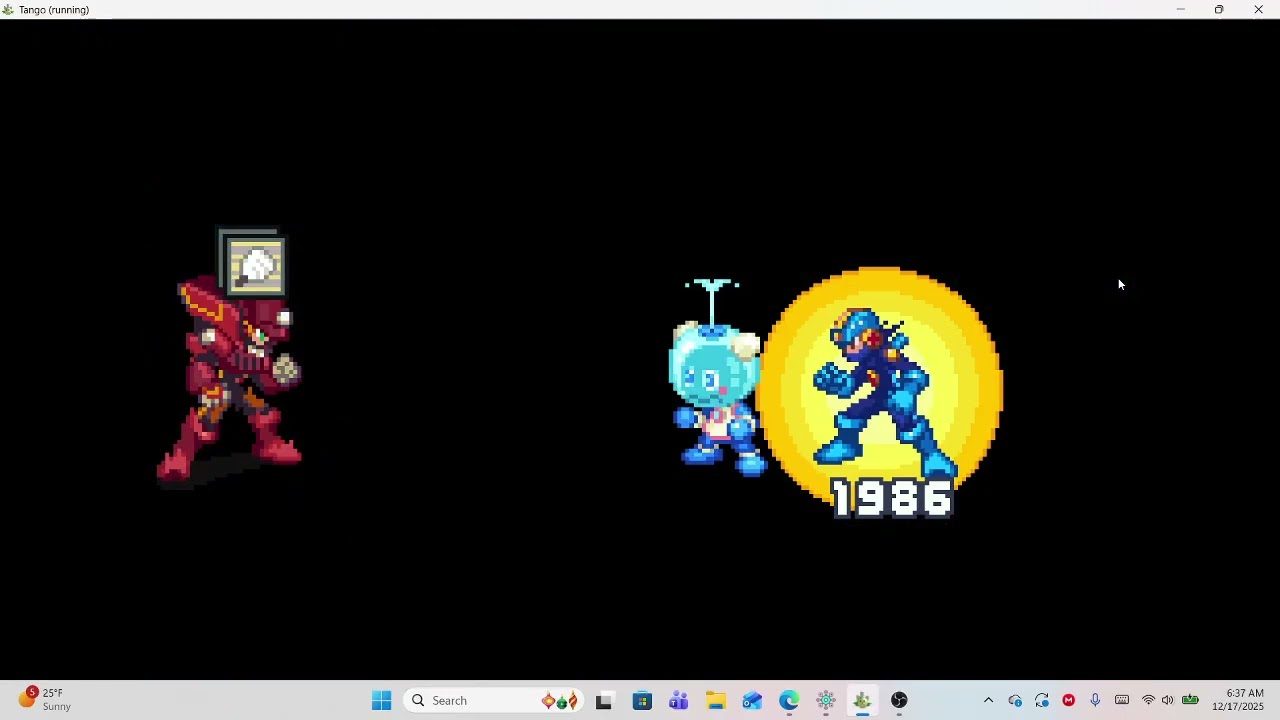
Task: Close the Tango window
Action: (x=1258, y=10)
